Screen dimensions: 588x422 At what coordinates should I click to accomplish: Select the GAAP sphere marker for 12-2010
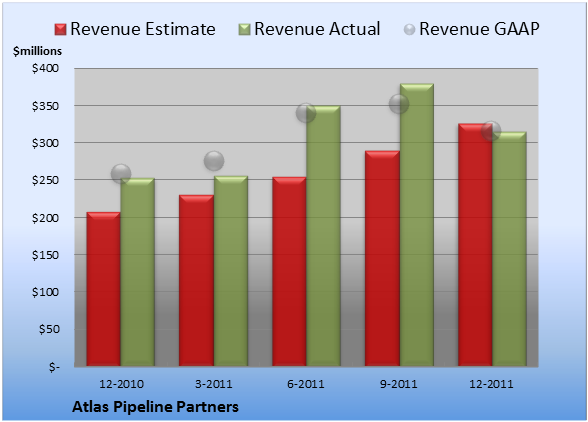pos(121,174)
